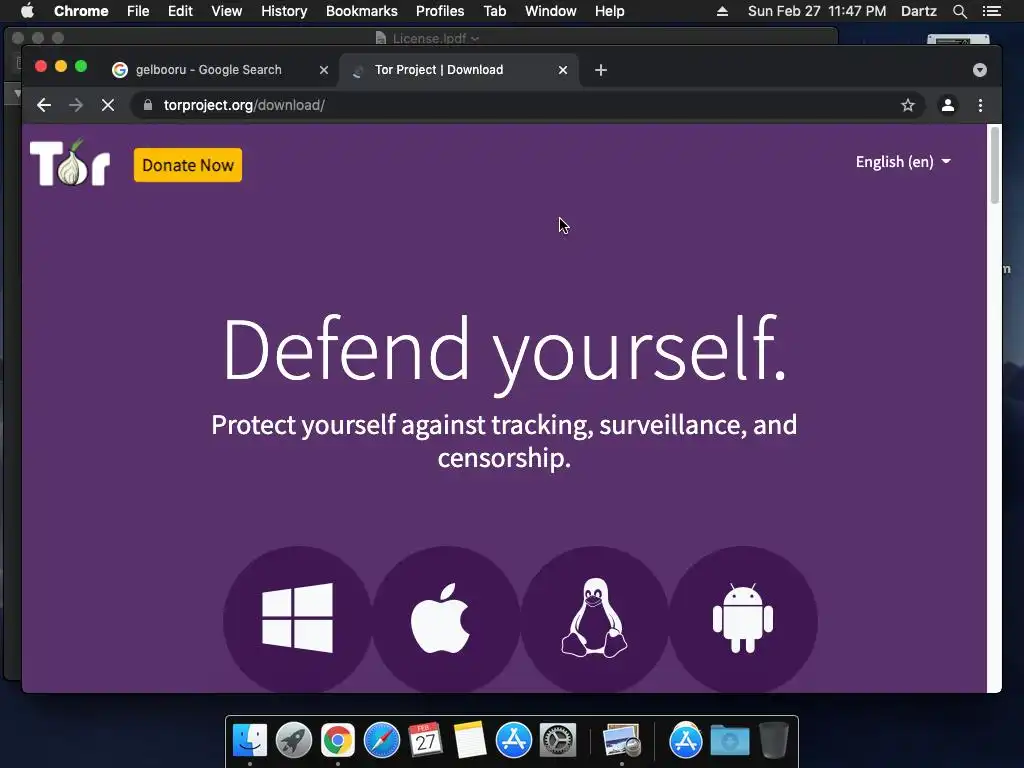Open the View menu
Viewport: 1024px width, 768px height.
click(227, 11)
